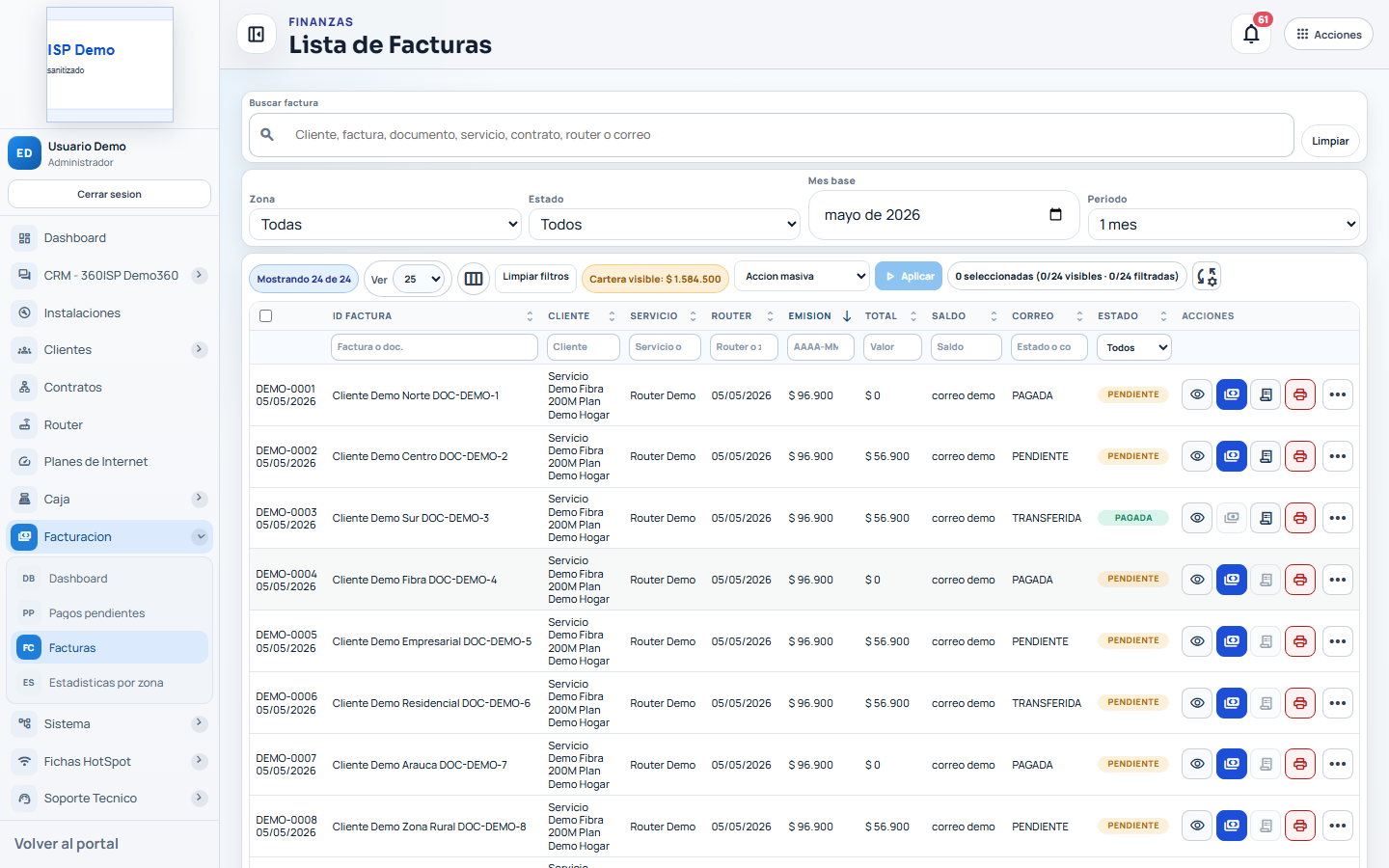Open the Periodo dropdown showing 1 mes
Screen dimensions: 1389x868
click(1223, 225)
